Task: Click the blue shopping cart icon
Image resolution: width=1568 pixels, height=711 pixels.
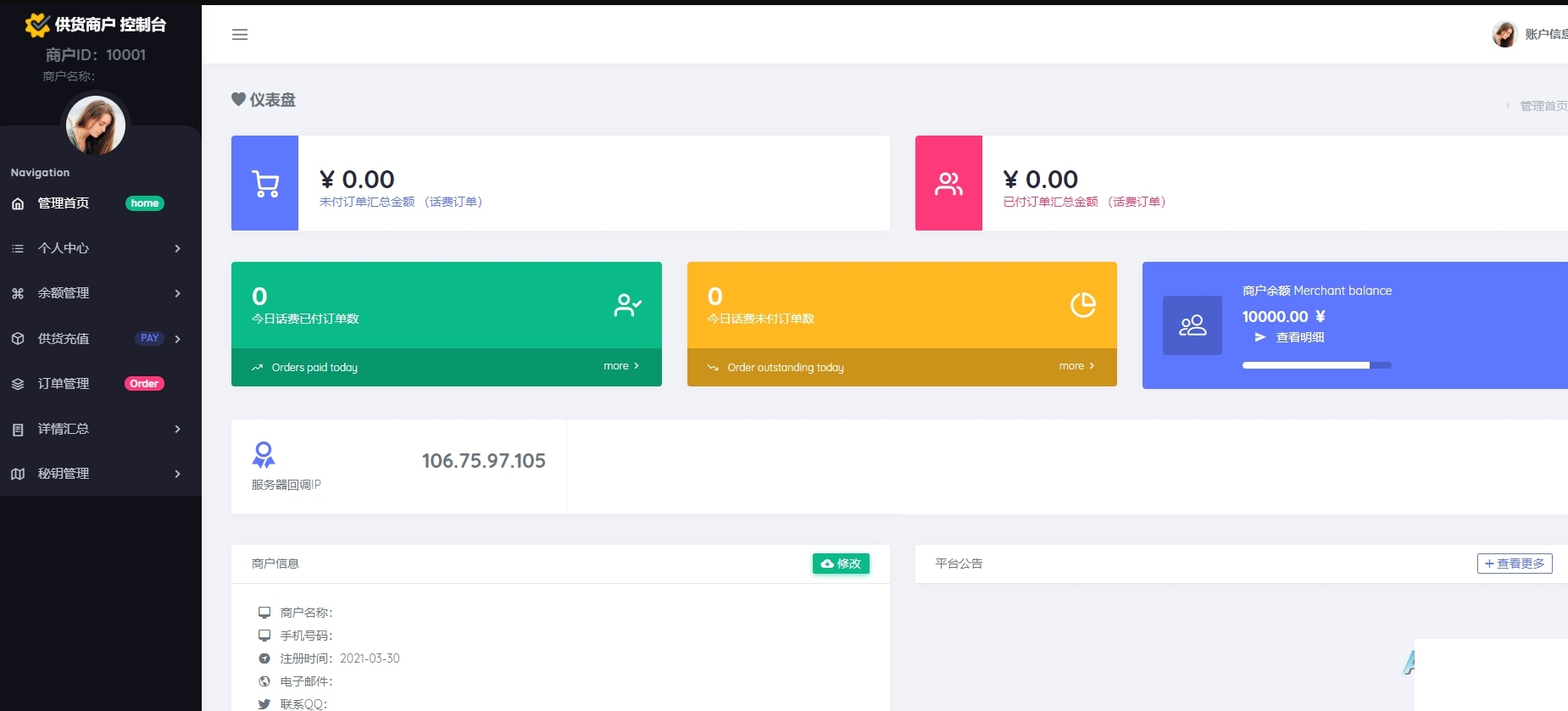Action: pyautogui.click(x=265, y=183)
